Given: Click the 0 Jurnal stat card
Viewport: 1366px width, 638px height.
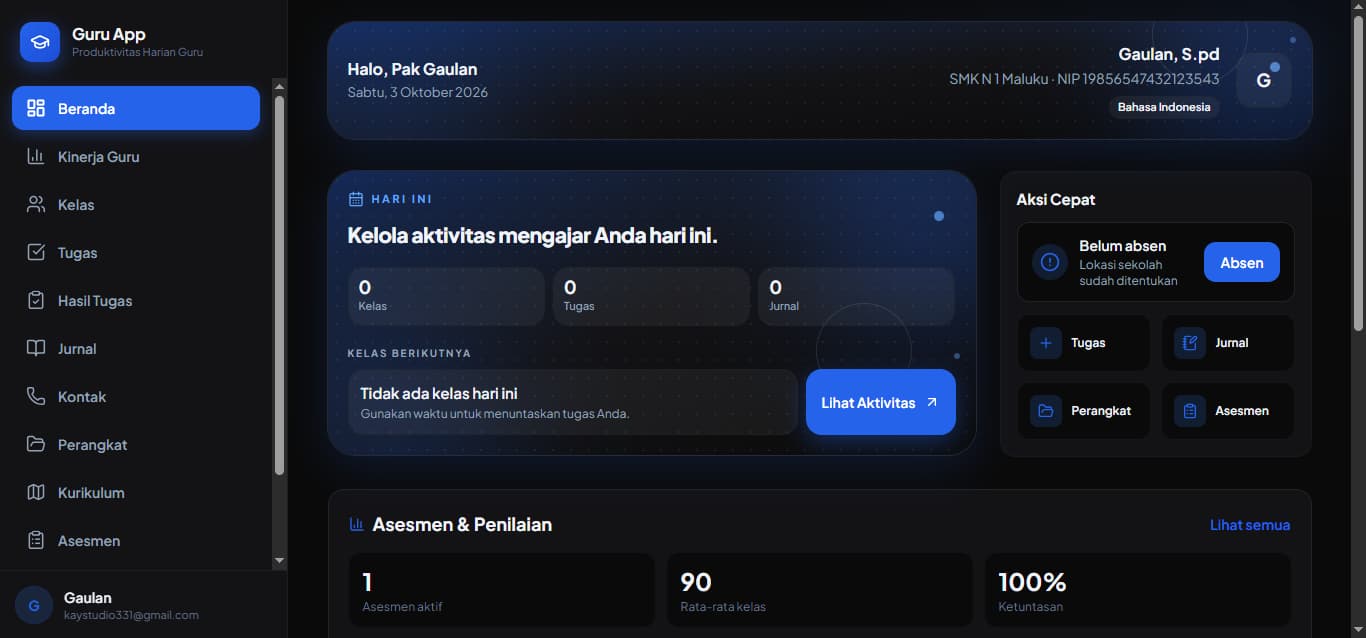Looking at the screenshot, I should 856,296.
